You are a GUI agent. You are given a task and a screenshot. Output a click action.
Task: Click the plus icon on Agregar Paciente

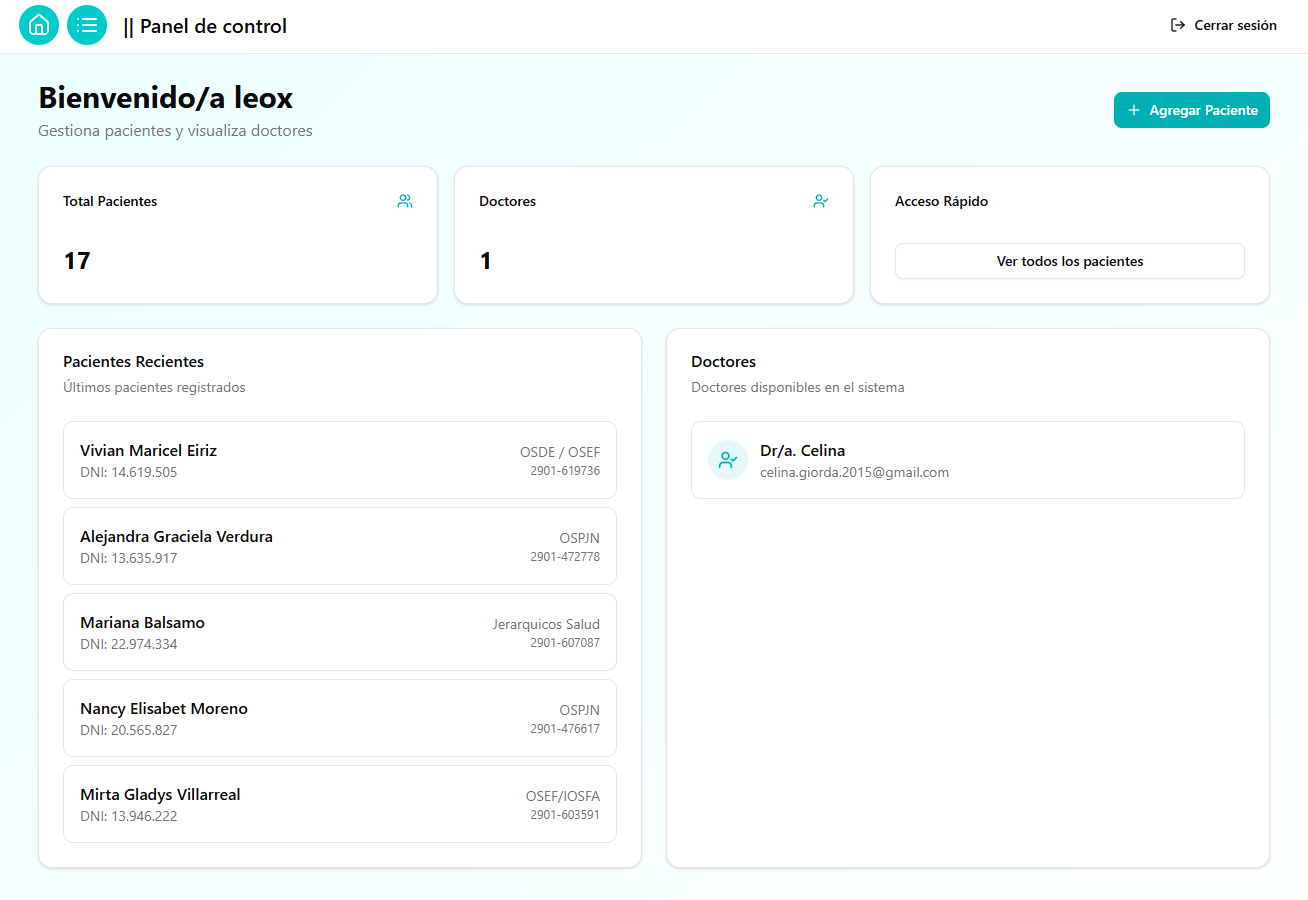[1134, 110]
